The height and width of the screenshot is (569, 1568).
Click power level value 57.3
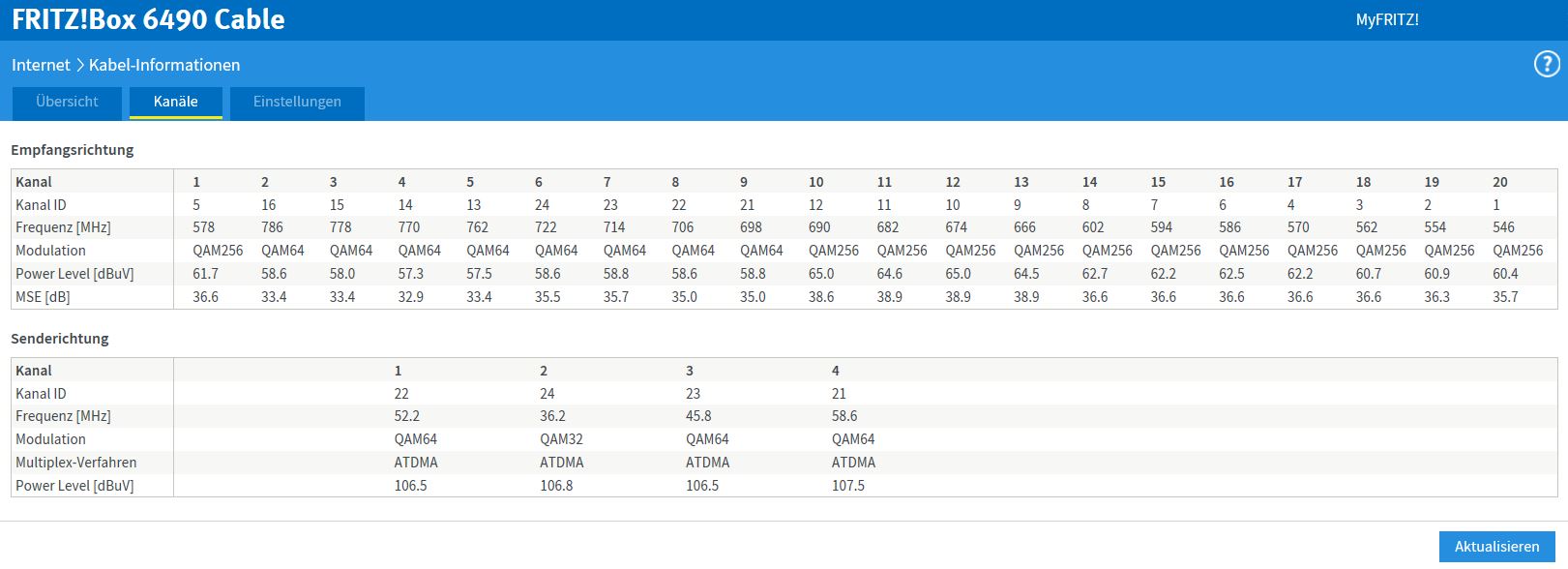pos(411,274)
